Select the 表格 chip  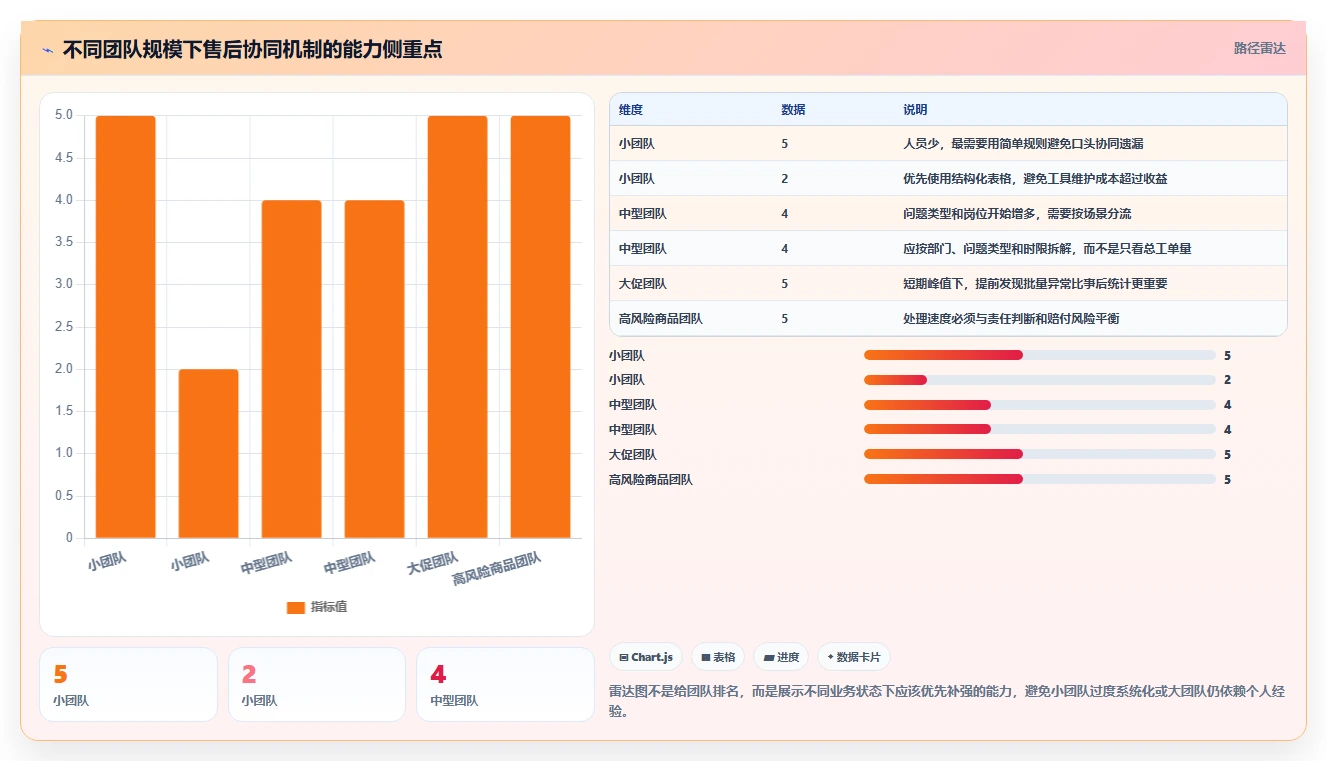coord(718,657)
